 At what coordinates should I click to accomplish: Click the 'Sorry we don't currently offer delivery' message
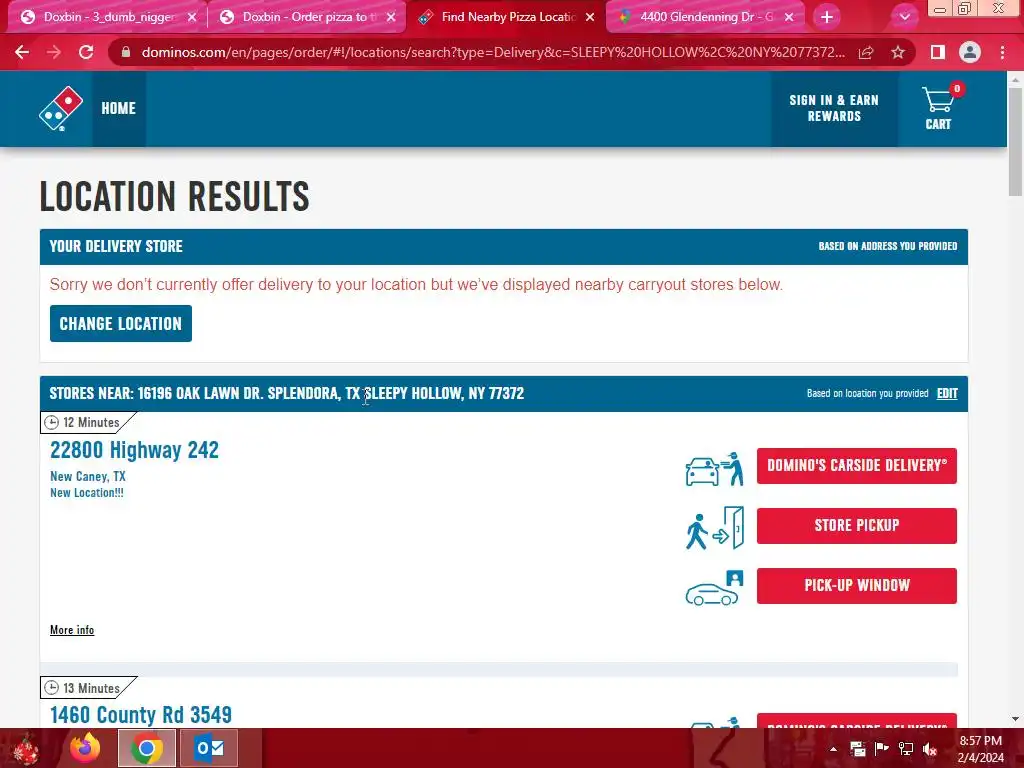pos(416,285)
